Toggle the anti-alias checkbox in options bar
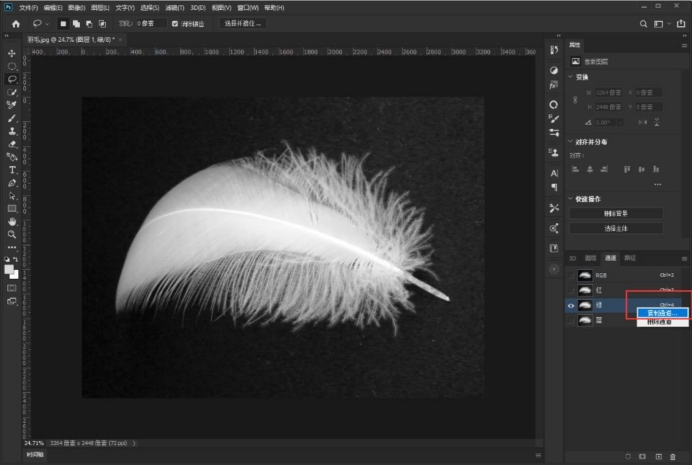Screen dimensions: 692x465 pyautogui.click(x=175, y=24)
